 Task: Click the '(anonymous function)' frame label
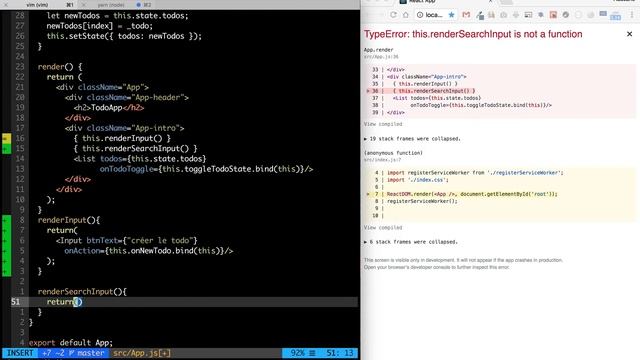[393, 153]
